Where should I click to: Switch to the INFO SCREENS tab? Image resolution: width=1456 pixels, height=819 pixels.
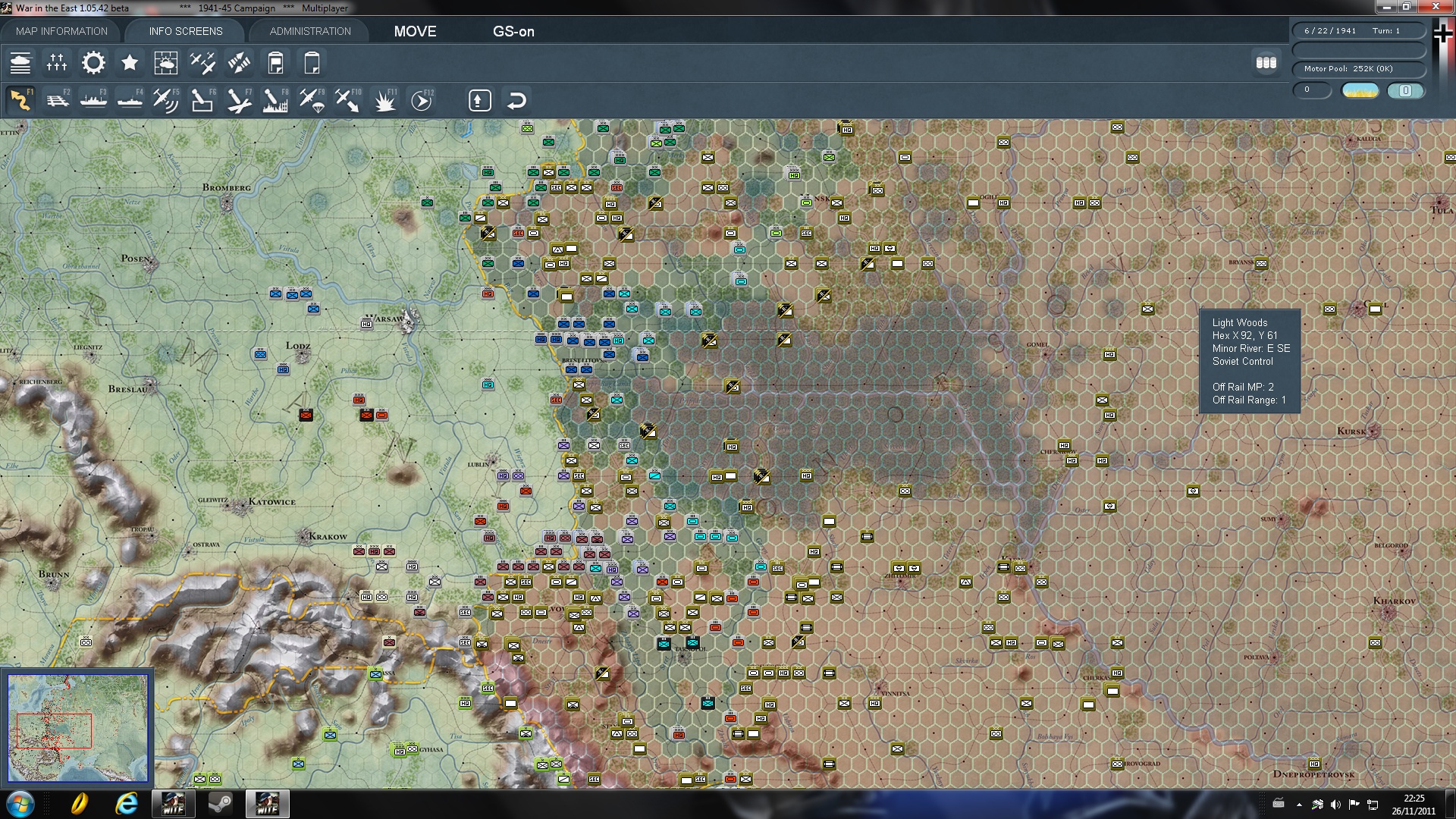point(186,31)
